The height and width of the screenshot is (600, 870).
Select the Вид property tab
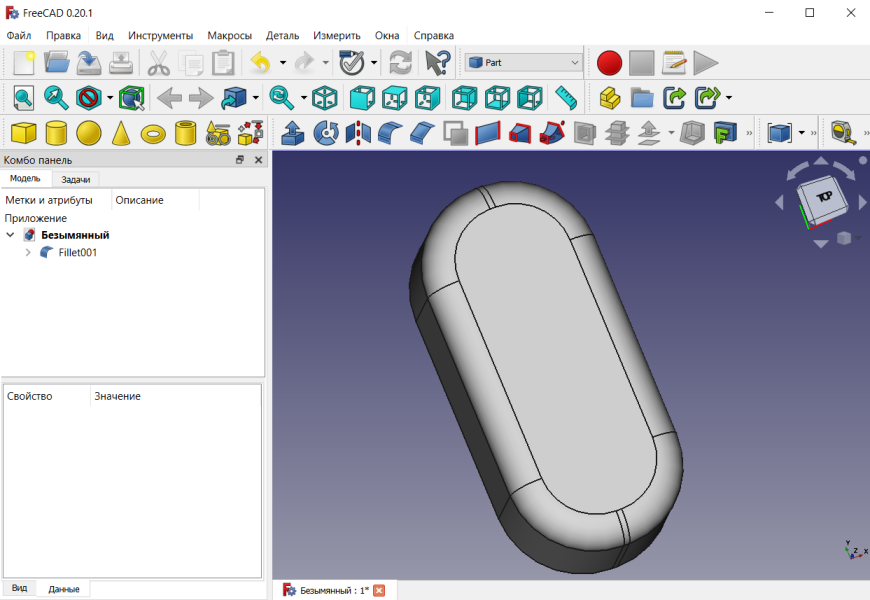point(19,588)
